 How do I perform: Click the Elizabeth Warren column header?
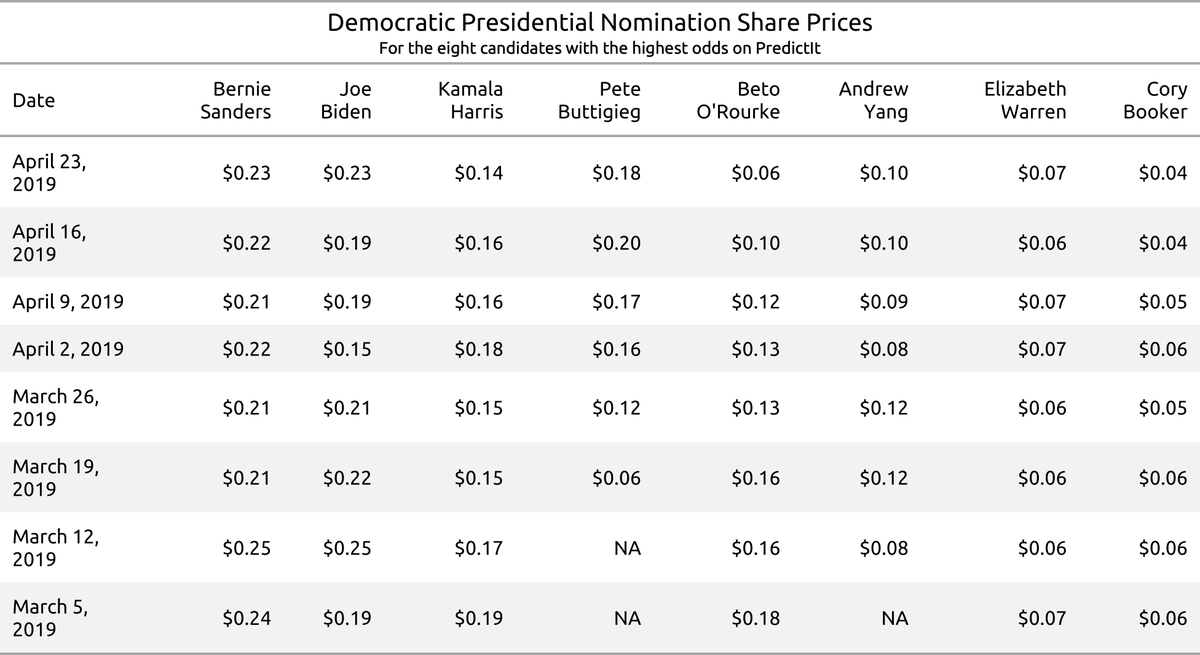tap(1025, 100)
